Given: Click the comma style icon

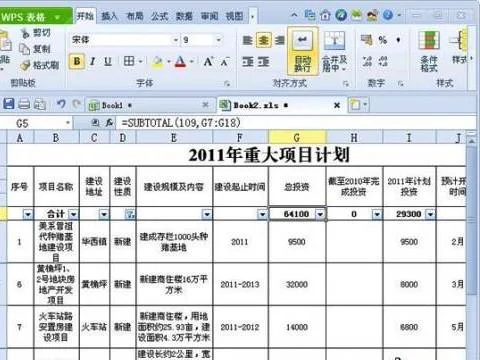Looking at the screenshot, I should coord(398,40).
